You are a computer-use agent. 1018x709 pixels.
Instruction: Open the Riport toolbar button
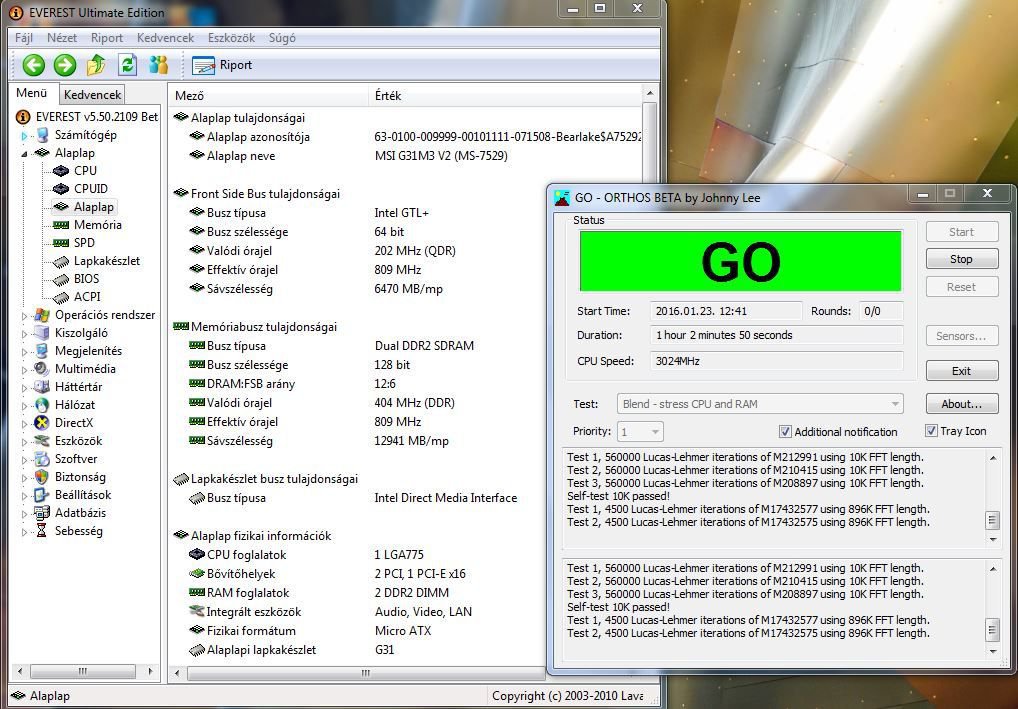[x=222, y=65]
